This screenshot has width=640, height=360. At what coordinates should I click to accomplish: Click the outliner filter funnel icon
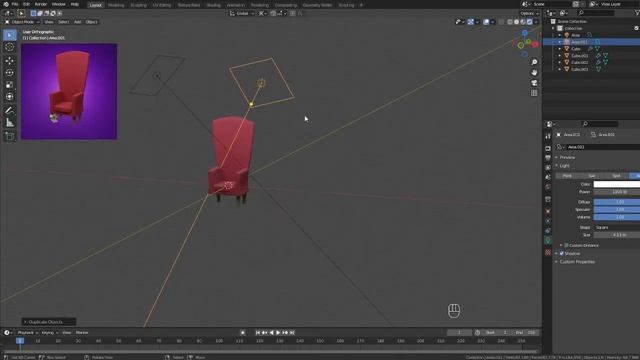637,13
